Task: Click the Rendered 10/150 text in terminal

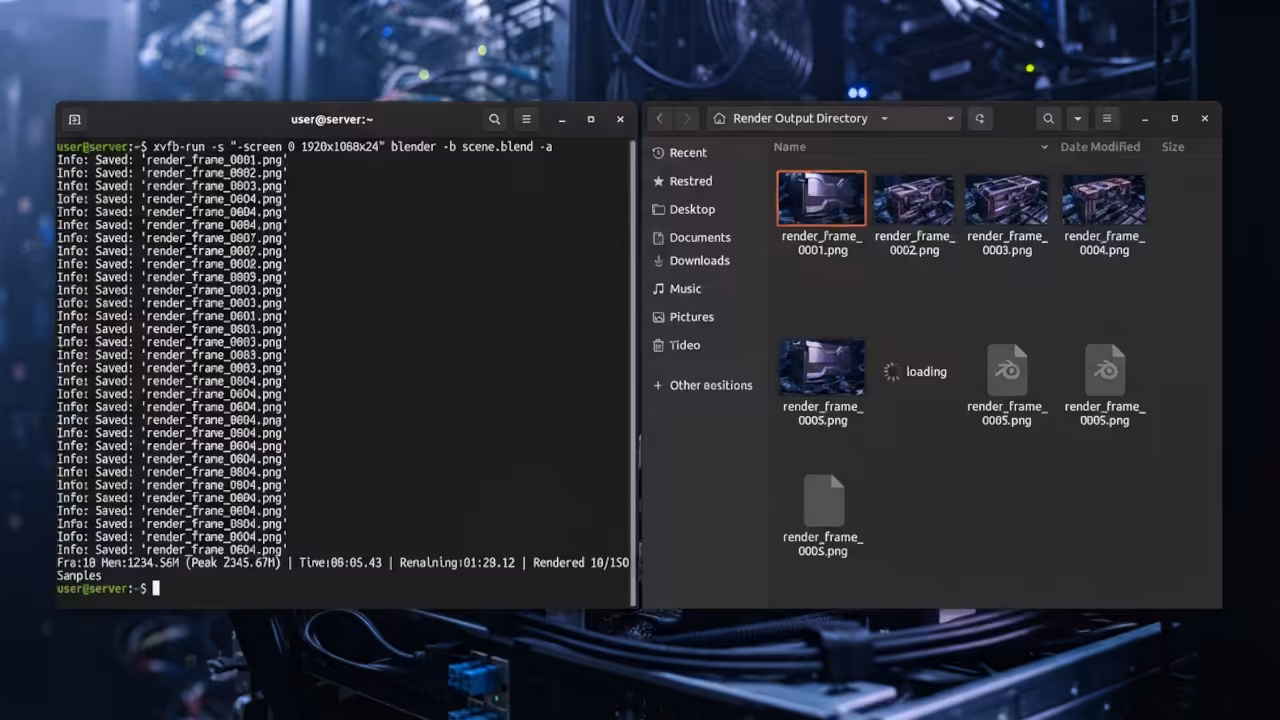Action: click(580, 563)
